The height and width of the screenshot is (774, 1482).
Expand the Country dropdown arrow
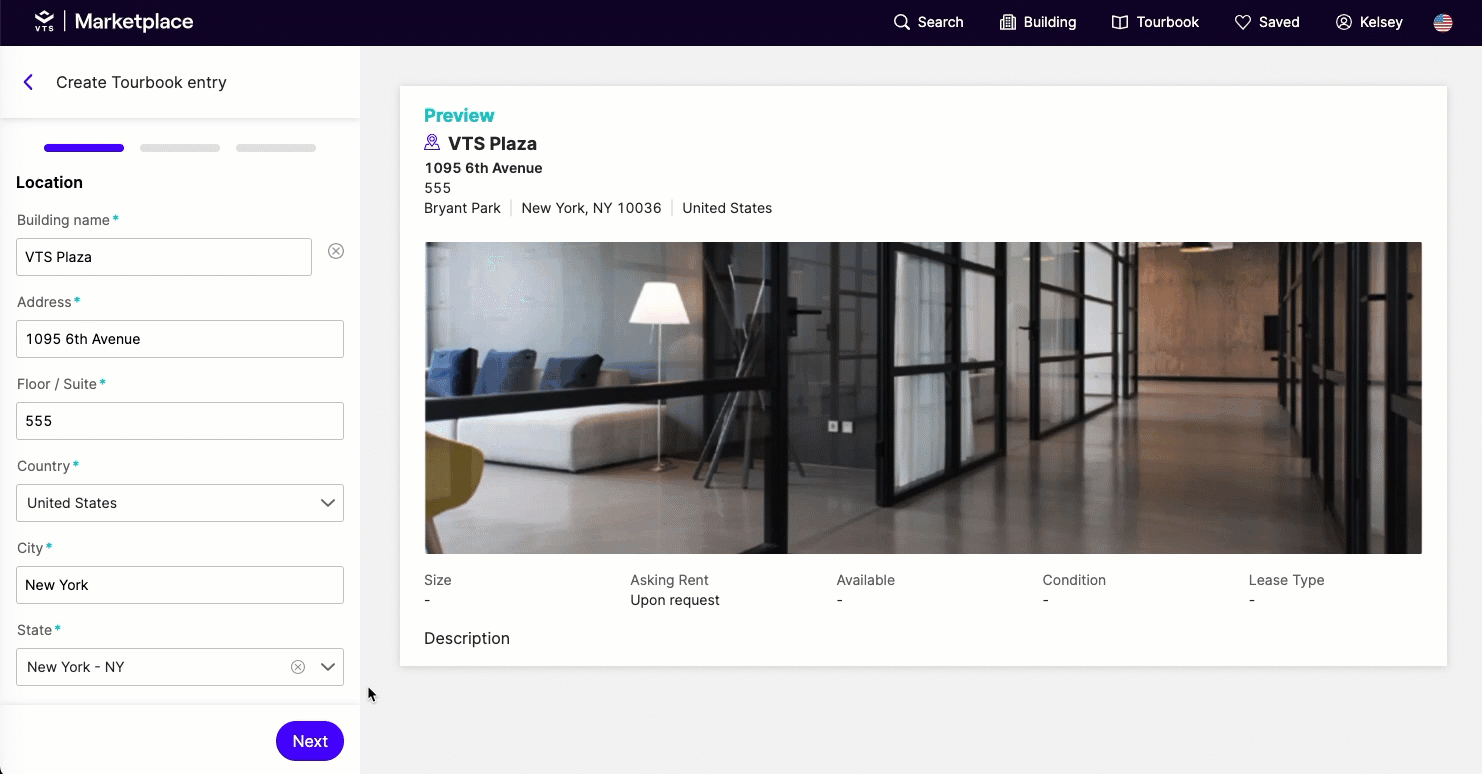pyautogui.click(x=327, y=503)
